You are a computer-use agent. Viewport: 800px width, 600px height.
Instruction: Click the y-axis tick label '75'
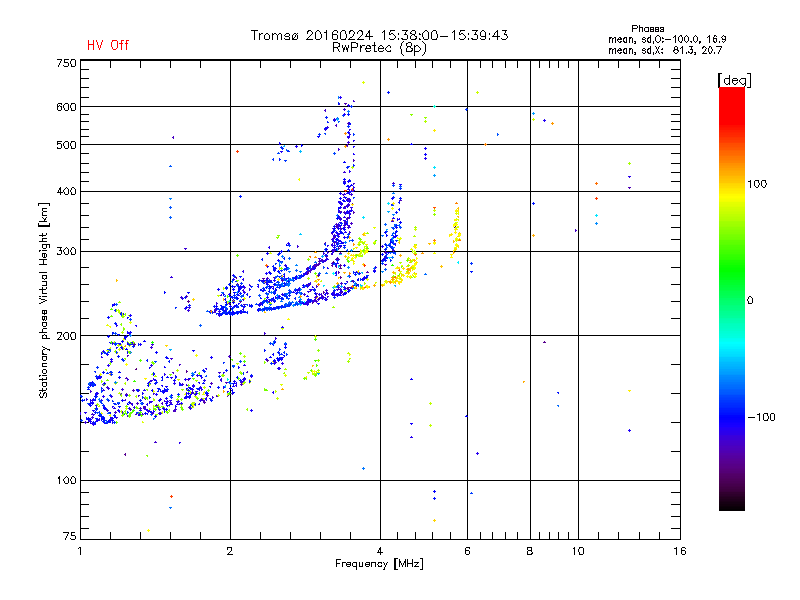(69, 536)
